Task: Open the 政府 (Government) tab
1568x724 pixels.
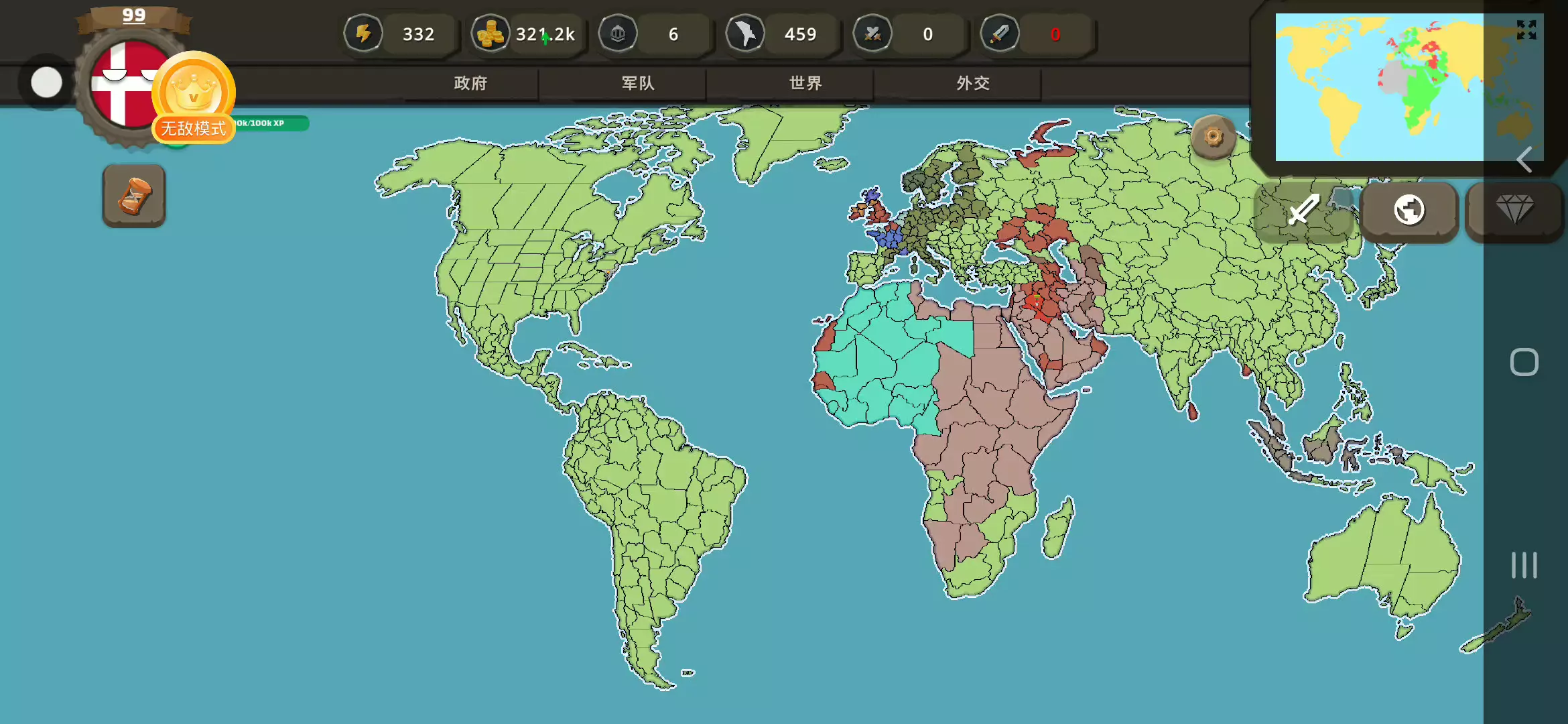Action: (470, 83)
